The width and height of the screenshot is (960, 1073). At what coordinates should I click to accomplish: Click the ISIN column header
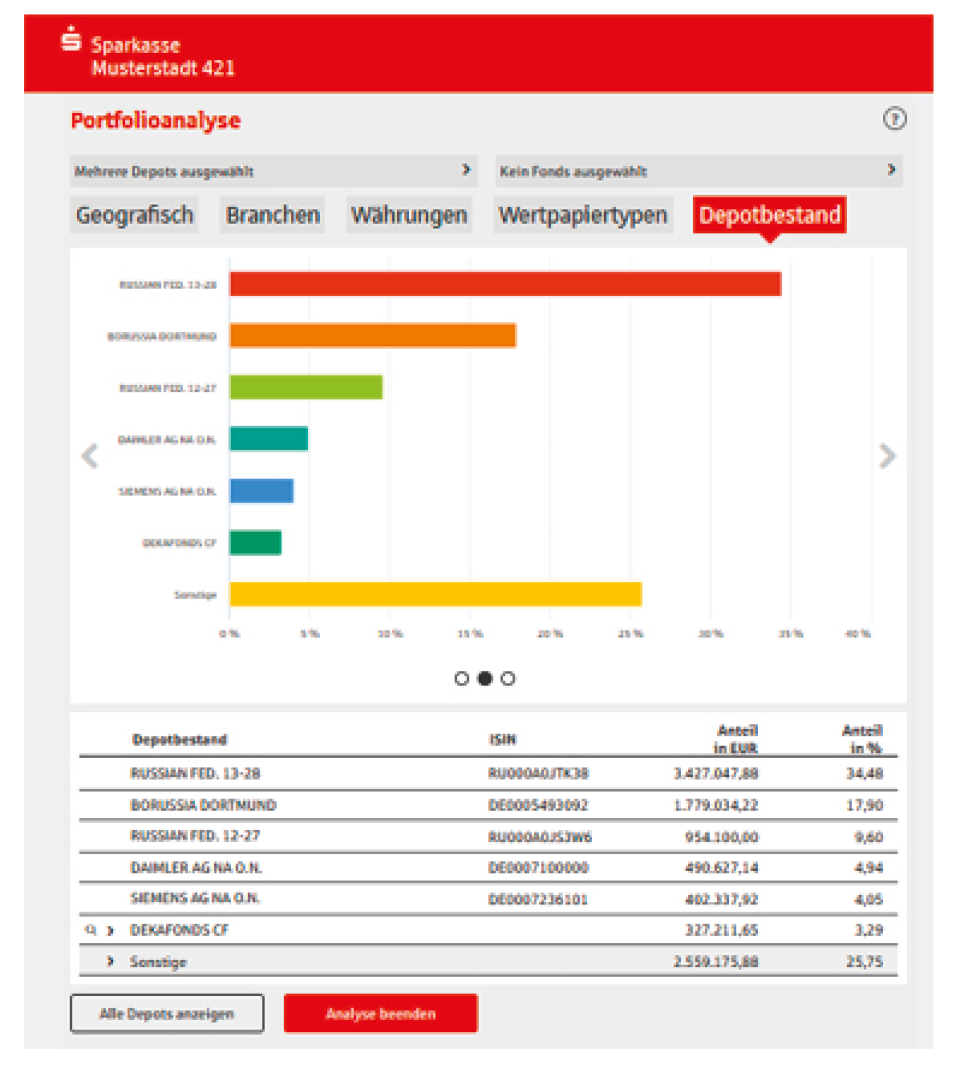pyautogui.click(x=503, y=739)
